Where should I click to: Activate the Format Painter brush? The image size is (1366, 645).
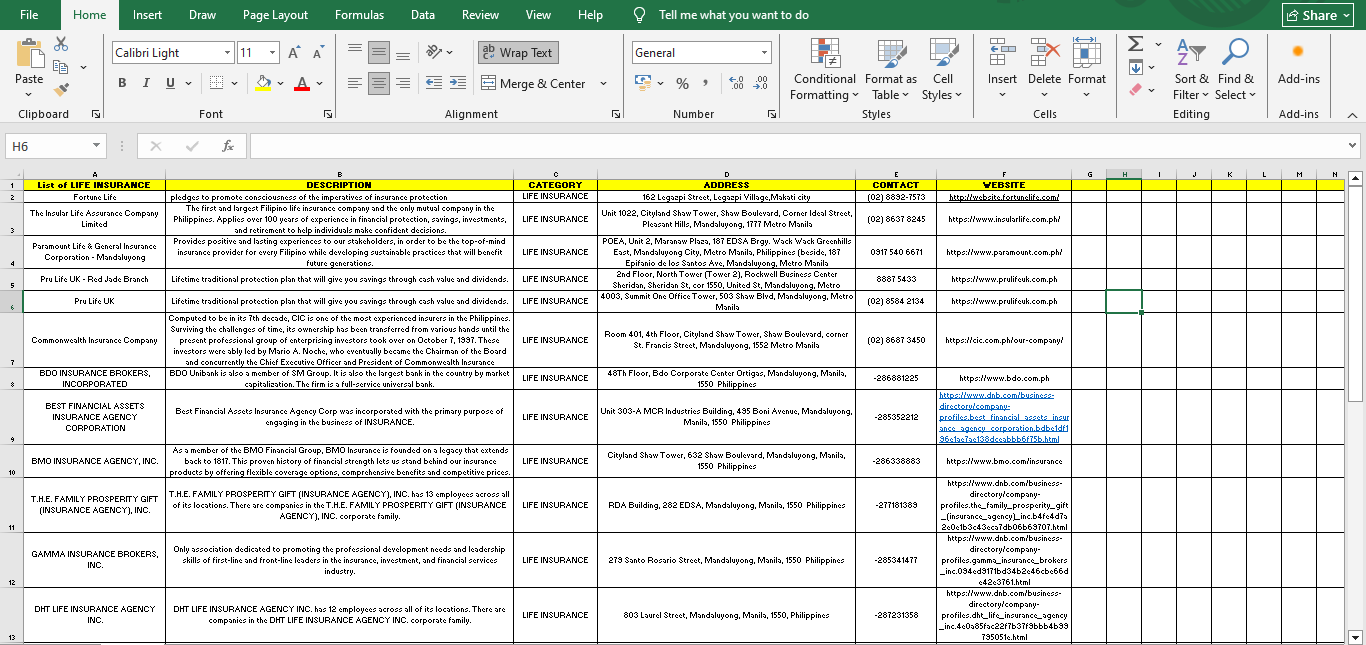(61, 90)
